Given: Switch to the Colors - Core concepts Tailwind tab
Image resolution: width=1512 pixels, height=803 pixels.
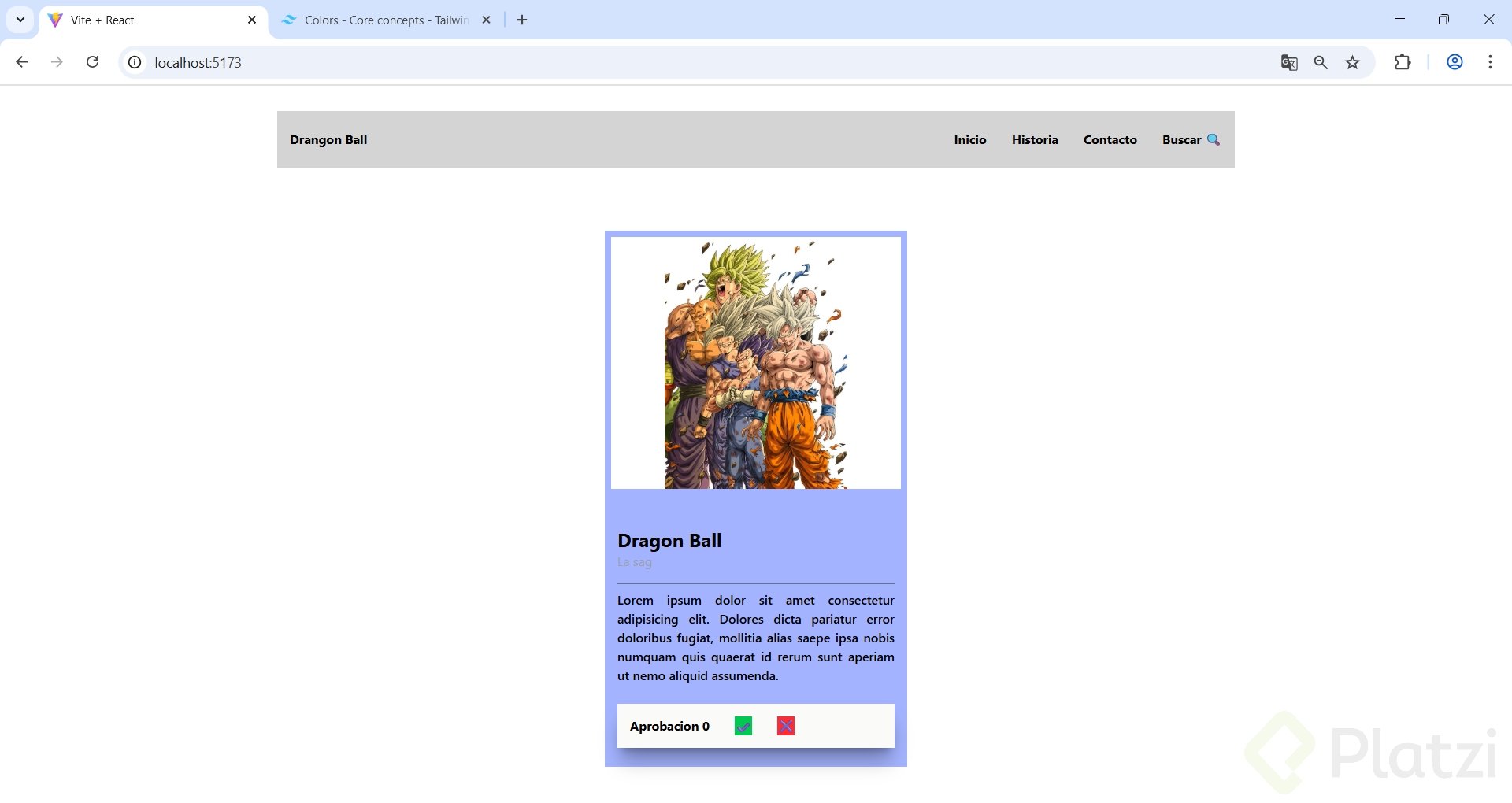Looking at the screenshot, I should point(386,20).
